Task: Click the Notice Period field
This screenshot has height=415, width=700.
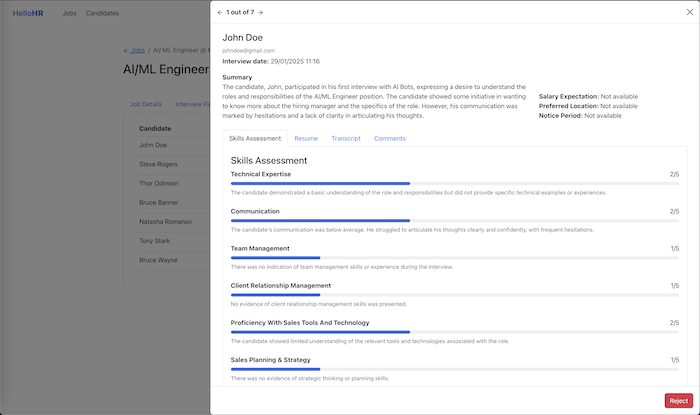Action: click(580, 116)
